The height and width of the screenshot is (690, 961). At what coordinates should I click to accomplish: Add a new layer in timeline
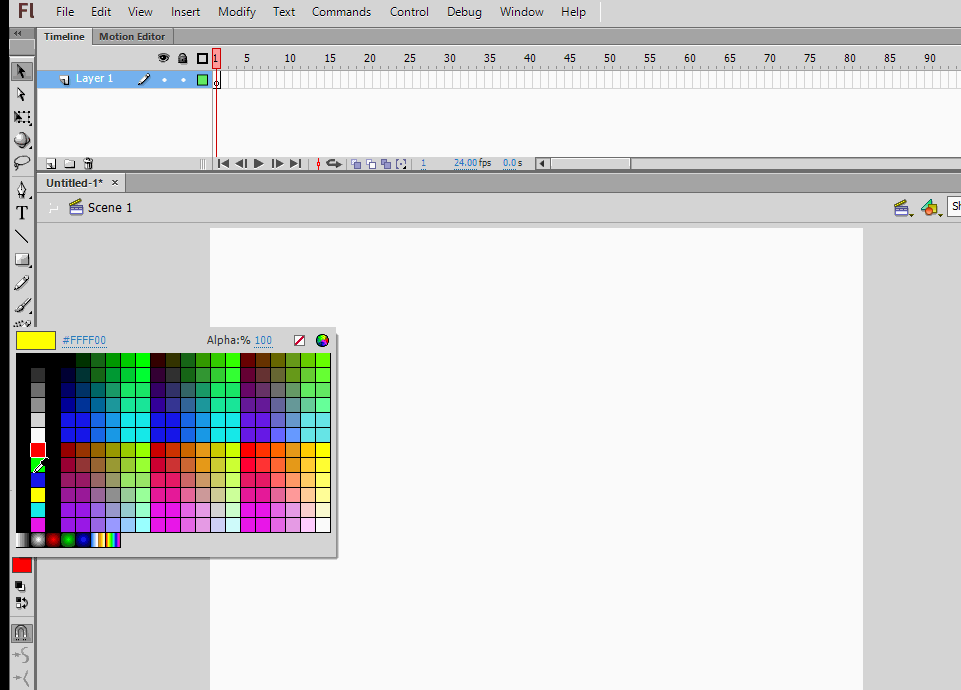[x=51, y=163]
